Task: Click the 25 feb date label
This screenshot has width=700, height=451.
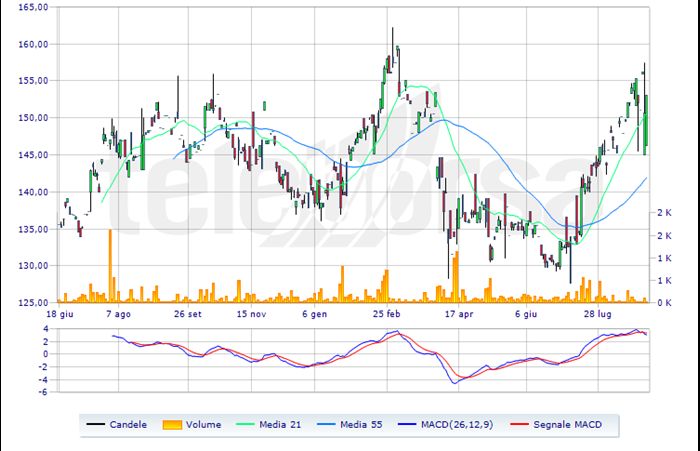Action: [x=387, y=314]
